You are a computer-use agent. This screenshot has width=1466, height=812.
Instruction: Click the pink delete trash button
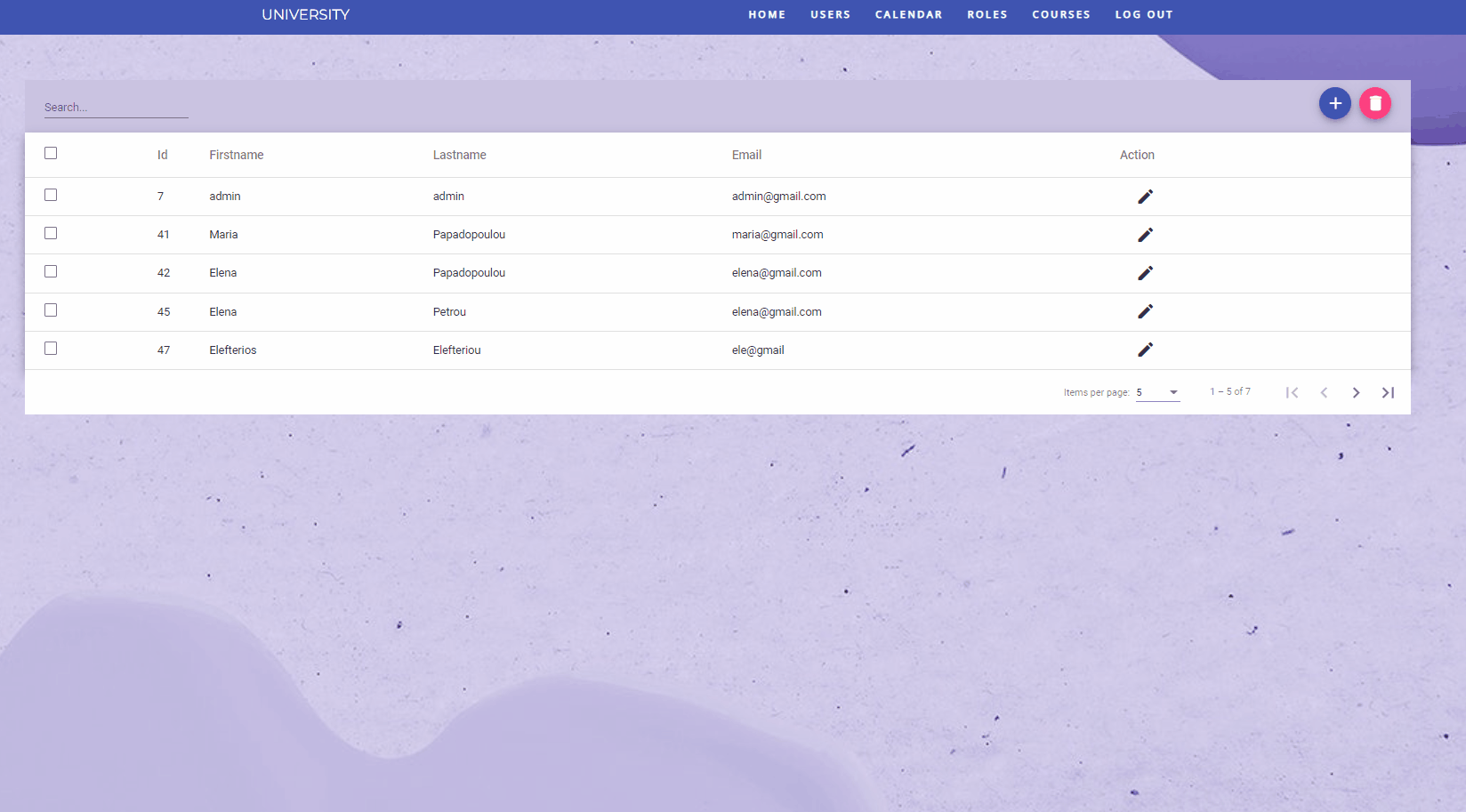1375,103
